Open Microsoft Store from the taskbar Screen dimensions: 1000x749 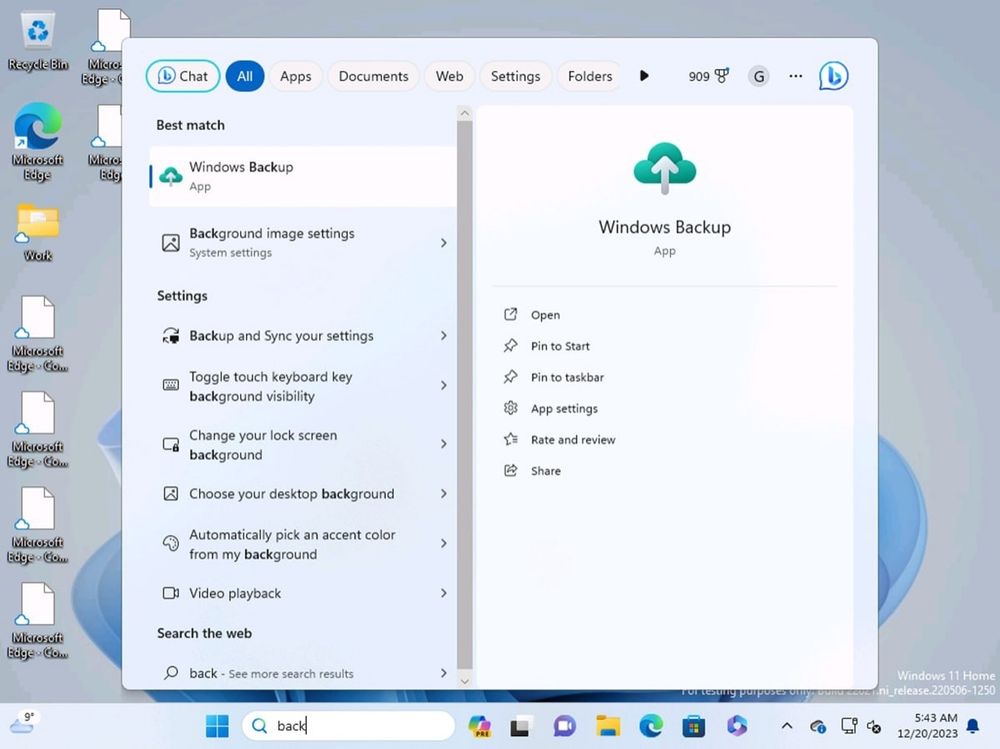(x=693, y=726)
